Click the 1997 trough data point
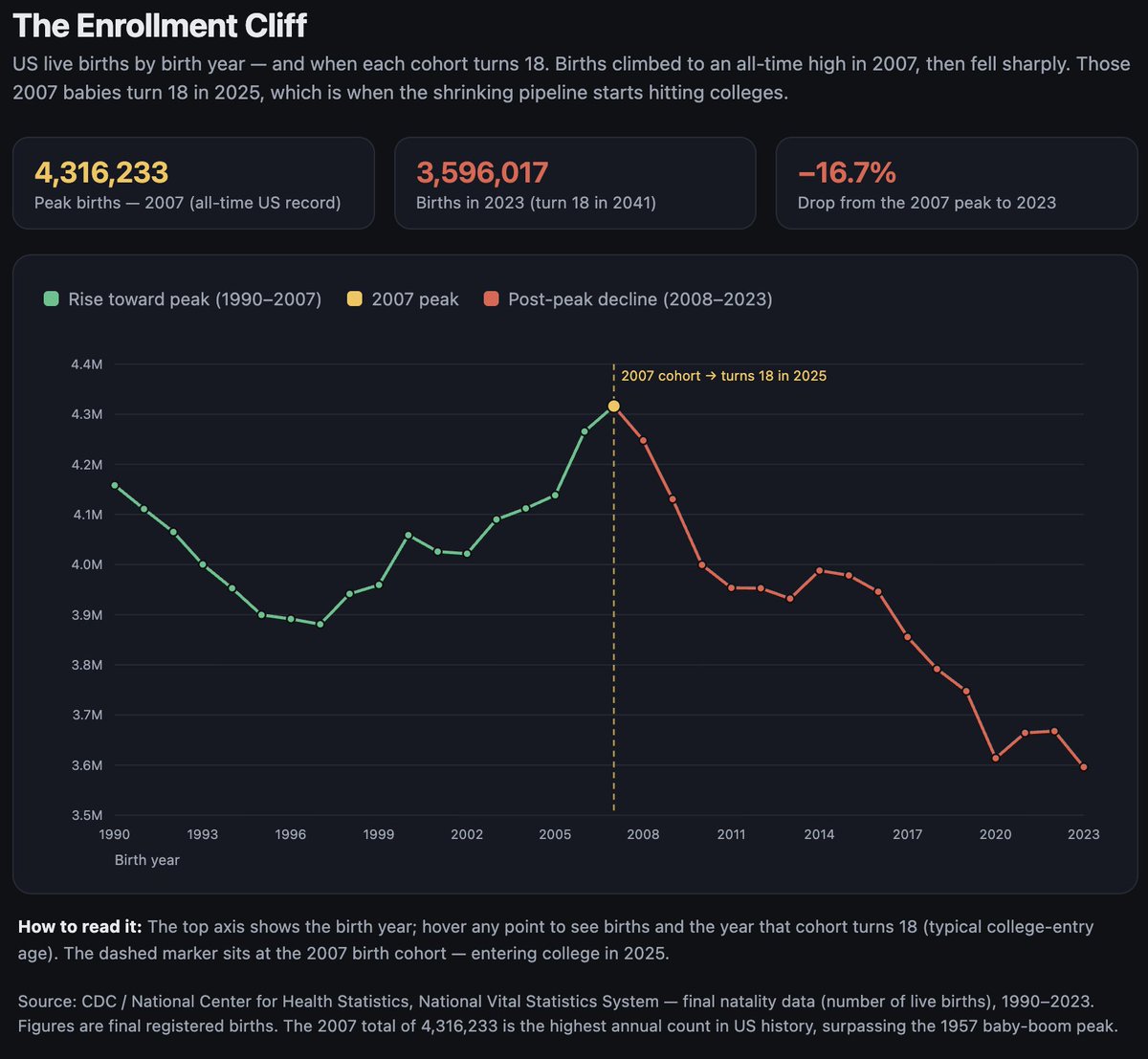This screenshot has width=1148, height=1059. coord(320,625)
